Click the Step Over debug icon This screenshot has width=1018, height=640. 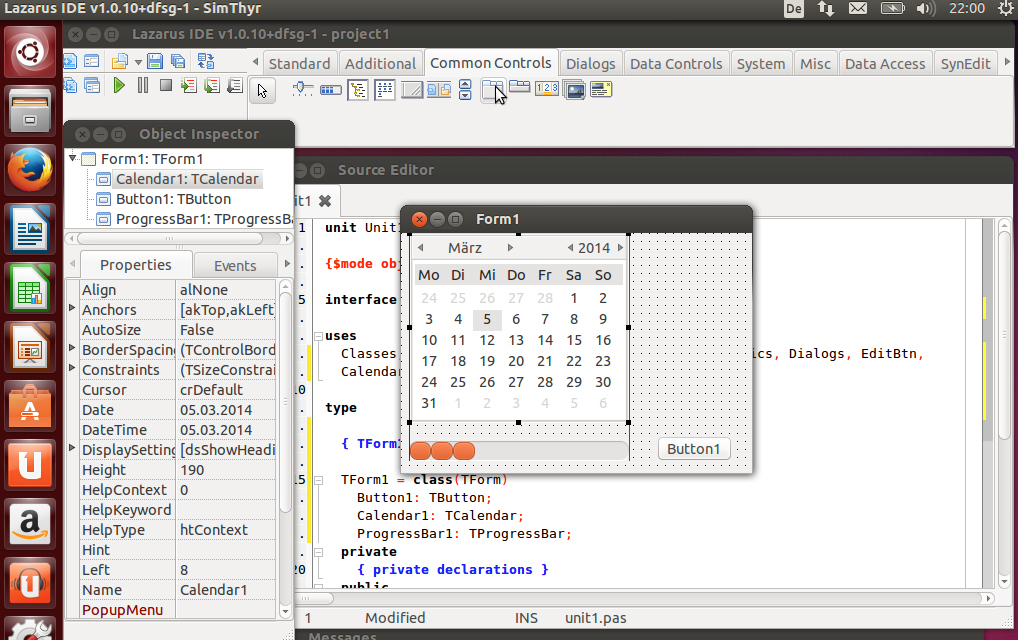[212, 85]
